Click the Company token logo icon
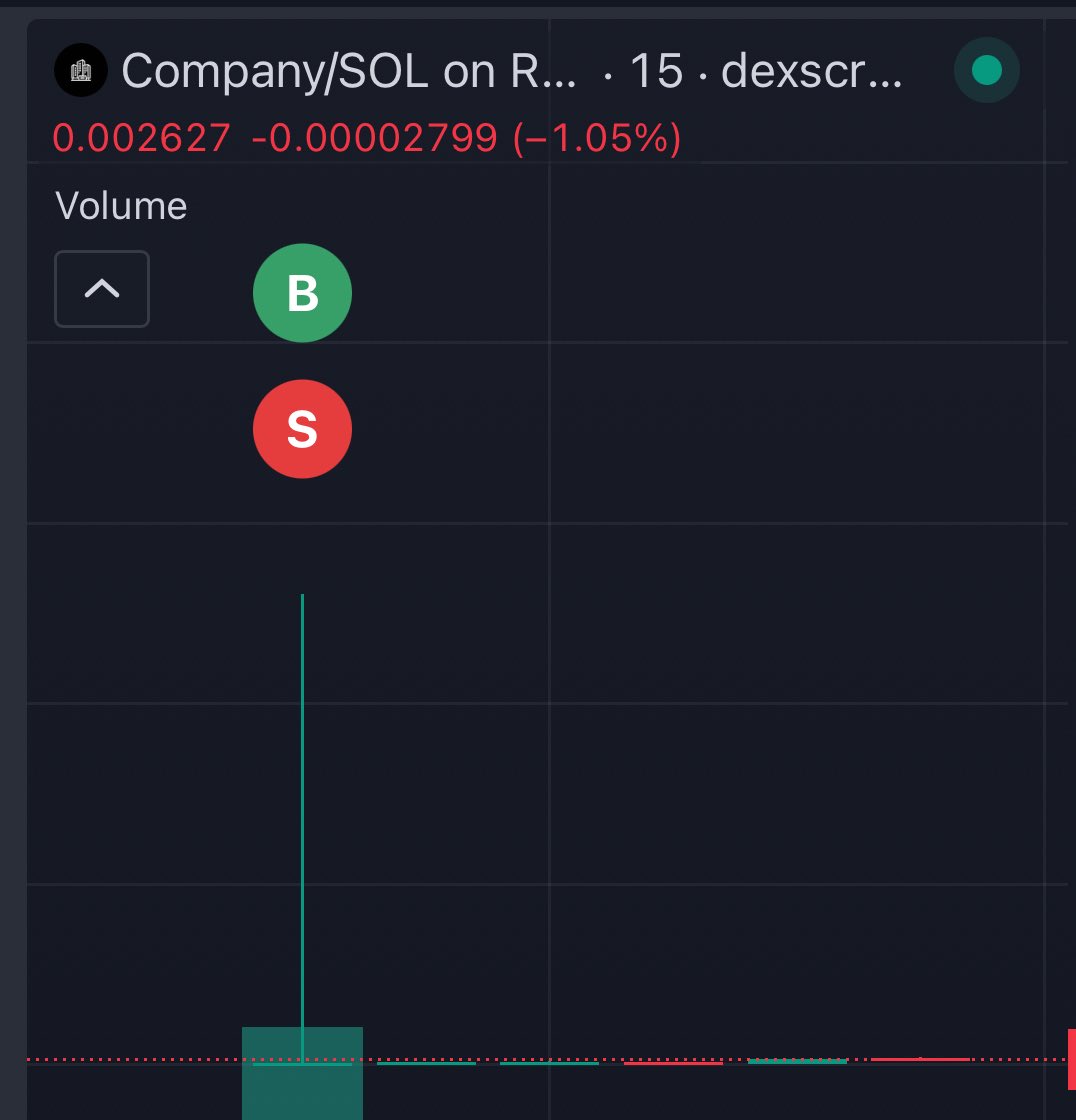Viewport: 1076px width, 1120px height. (81, 70)
